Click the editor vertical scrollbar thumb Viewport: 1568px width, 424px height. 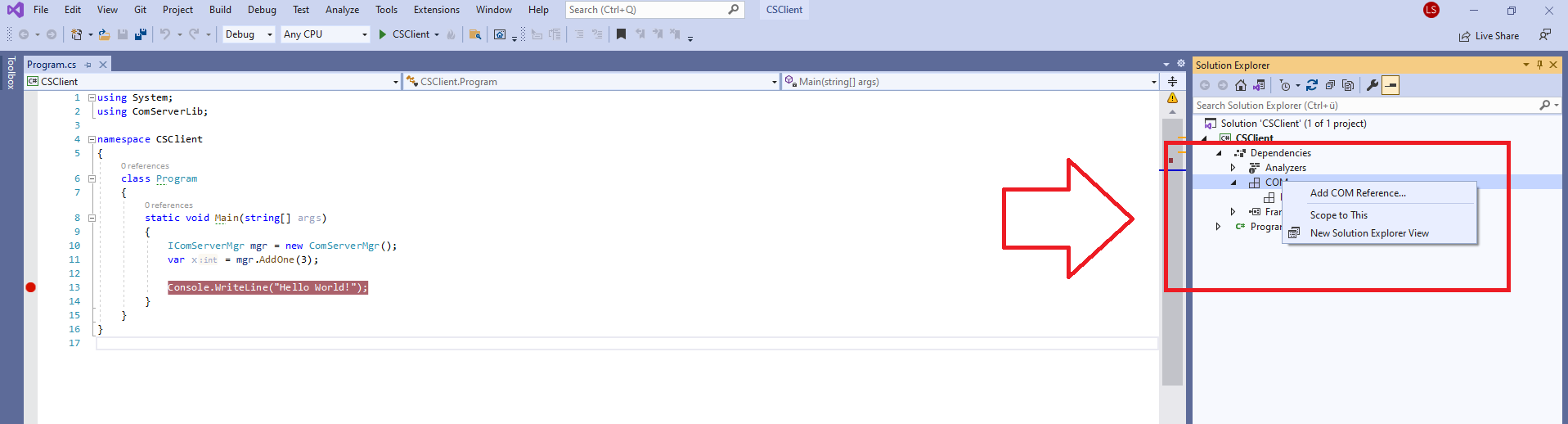[x=1172, y=252]
